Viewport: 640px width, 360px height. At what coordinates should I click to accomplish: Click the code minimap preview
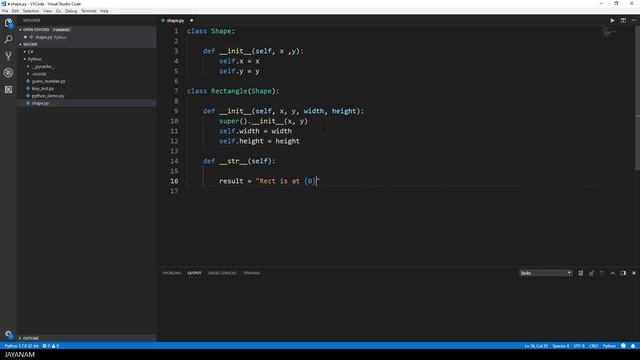(608, 32)
